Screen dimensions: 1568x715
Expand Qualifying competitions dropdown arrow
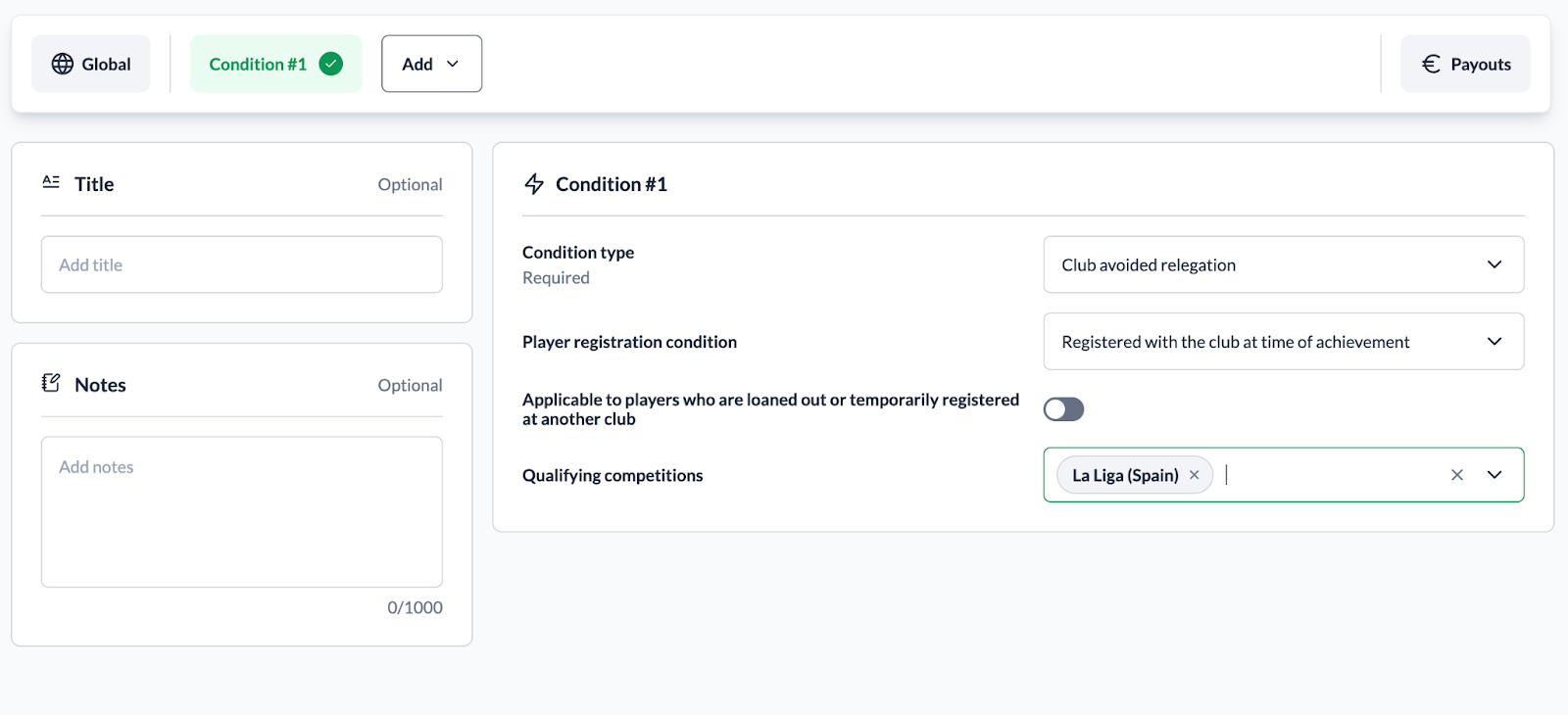point(1494,475)
